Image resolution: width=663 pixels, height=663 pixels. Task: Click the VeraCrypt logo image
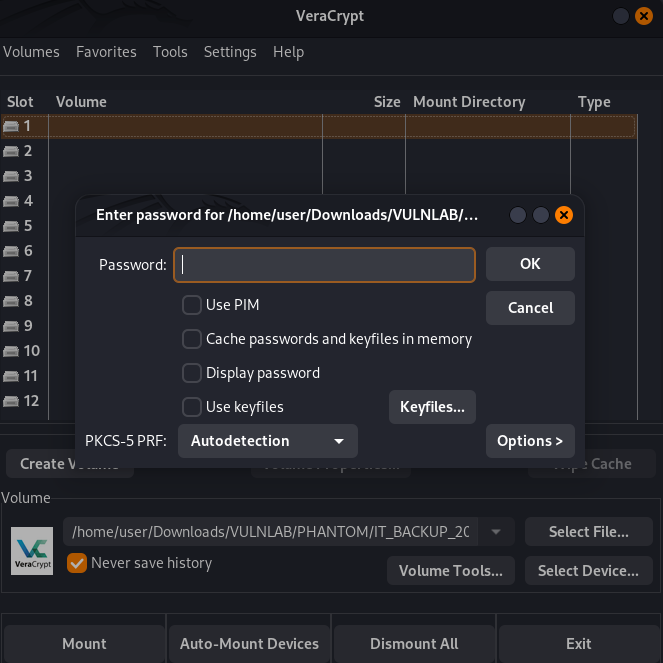[x=32, y=551]
